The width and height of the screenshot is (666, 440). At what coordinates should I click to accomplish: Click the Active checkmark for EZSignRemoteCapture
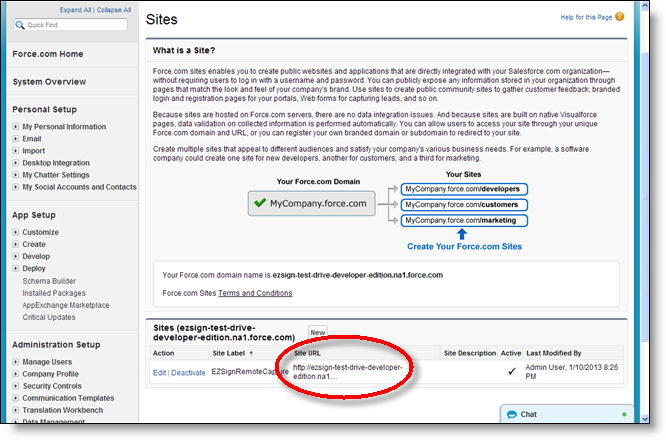click(509, 371)
